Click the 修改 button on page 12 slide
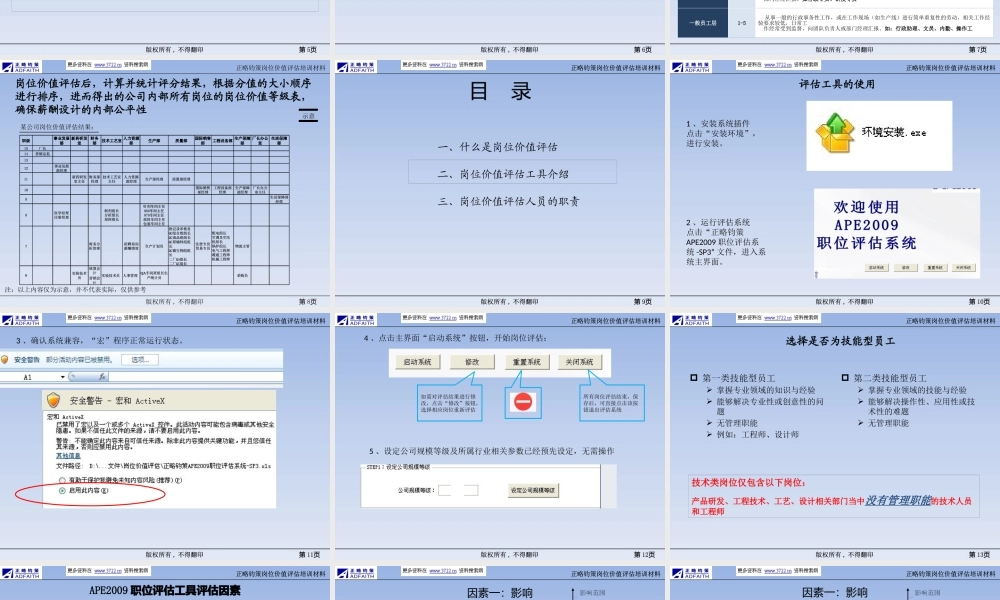This screenshot has width=1000, height=600. (x=472, y=362)
